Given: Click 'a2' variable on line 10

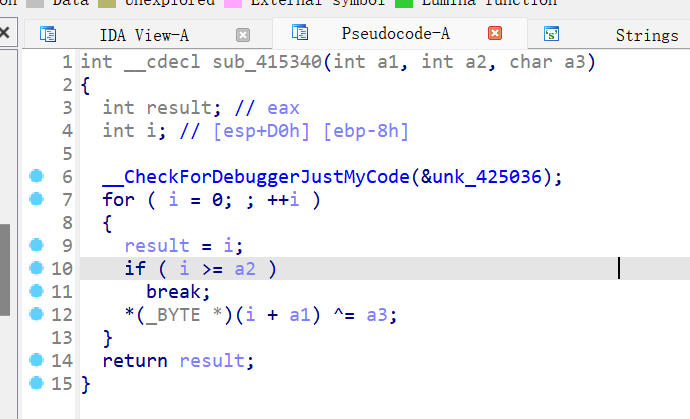Looking at the screenshot, I should [245, 269].
